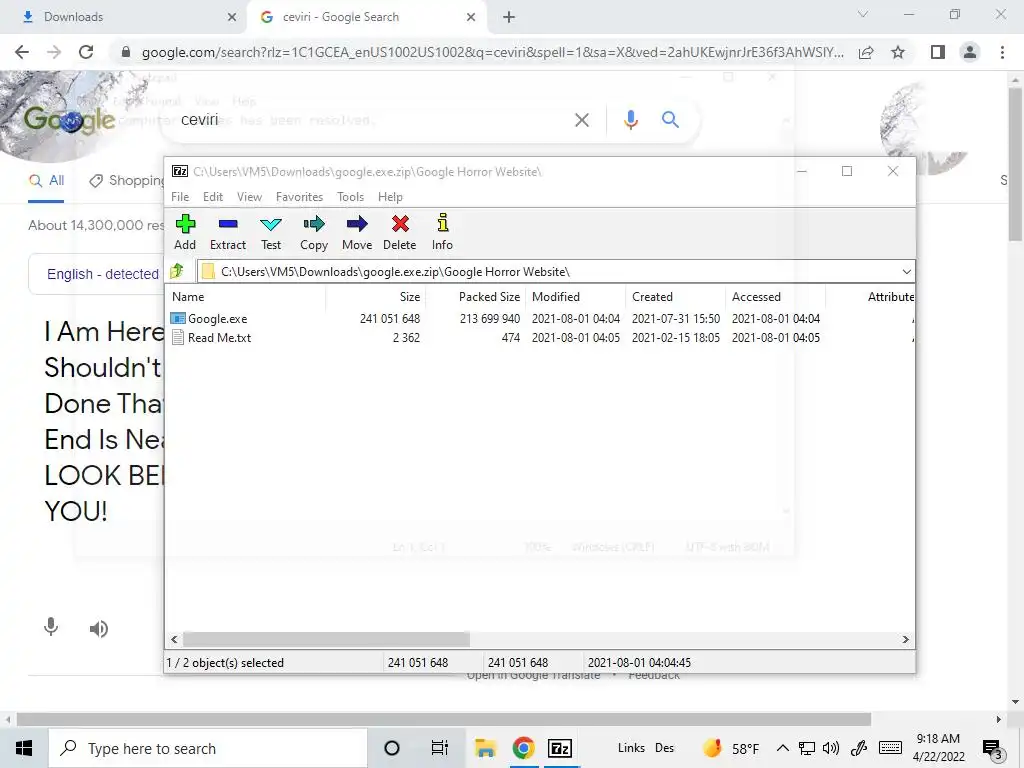
Task: Click the Google search magnifier button
Action: click(x=670, y=120)
